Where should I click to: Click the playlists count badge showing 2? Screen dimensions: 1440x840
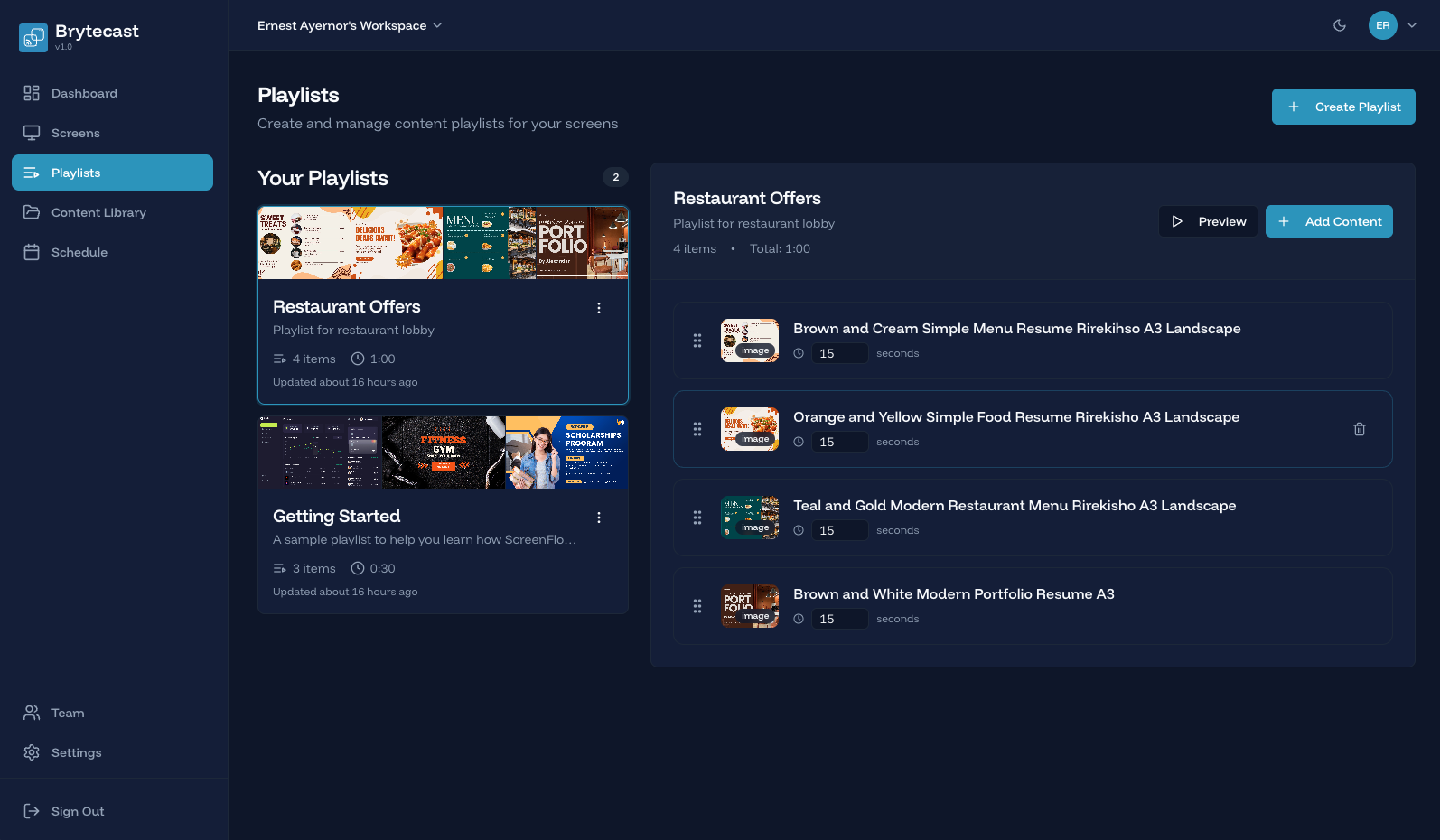click(616, 177)
